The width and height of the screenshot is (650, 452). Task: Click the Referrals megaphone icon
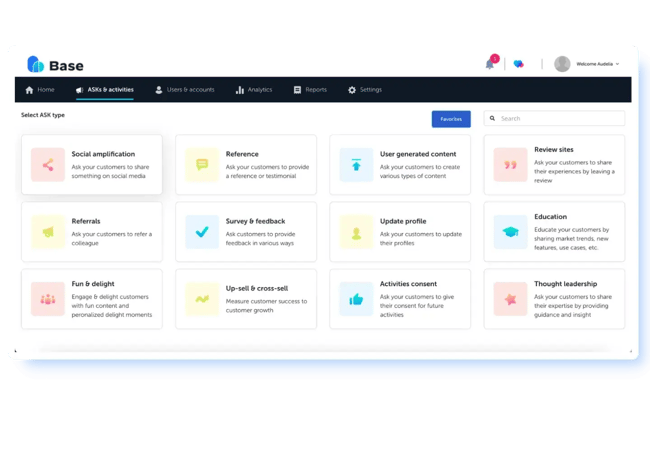[48, 232]
